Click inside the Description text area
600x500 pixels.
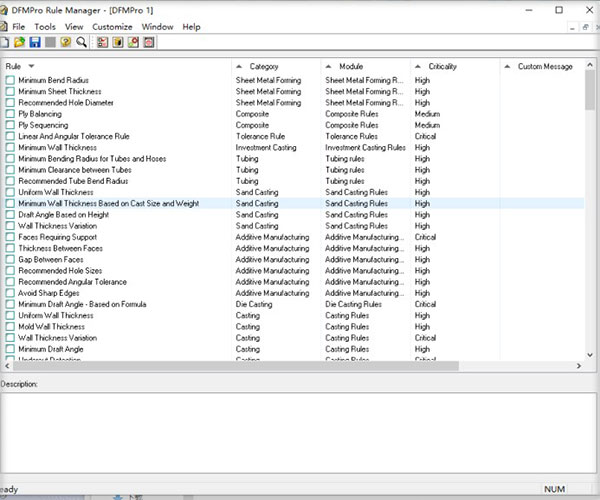pos(298,433)
